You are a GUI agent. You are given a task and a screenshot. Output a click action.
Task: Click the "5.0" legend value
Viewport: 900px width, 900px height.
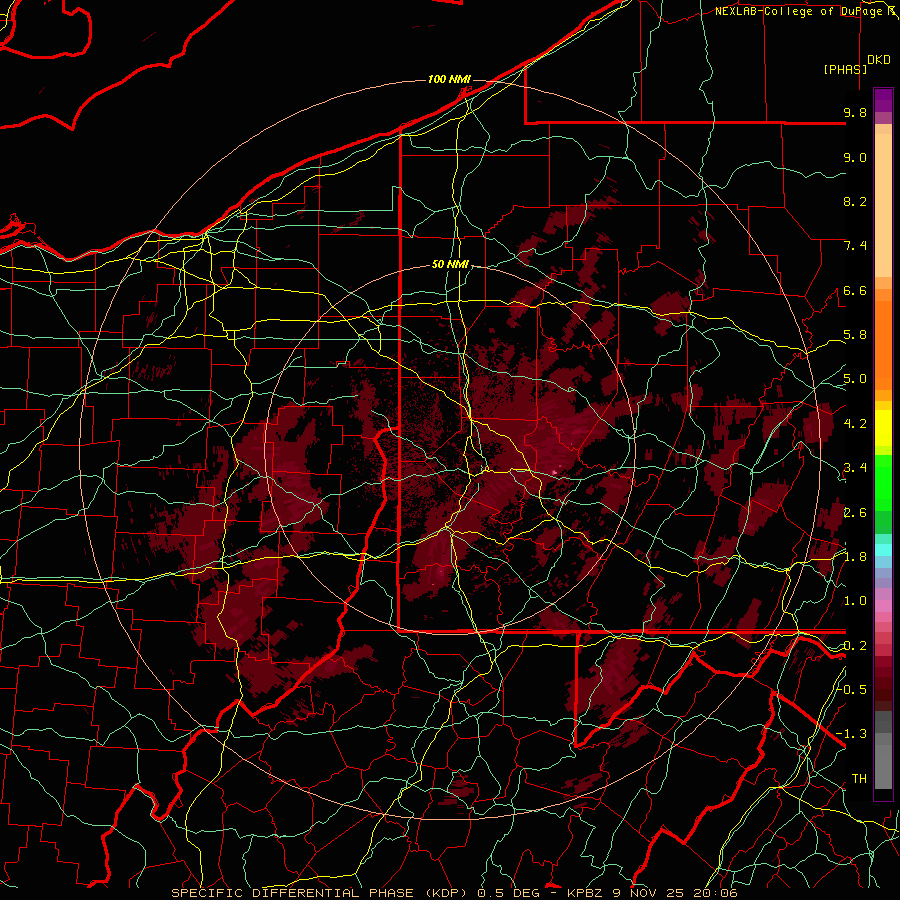coord(855,379)
